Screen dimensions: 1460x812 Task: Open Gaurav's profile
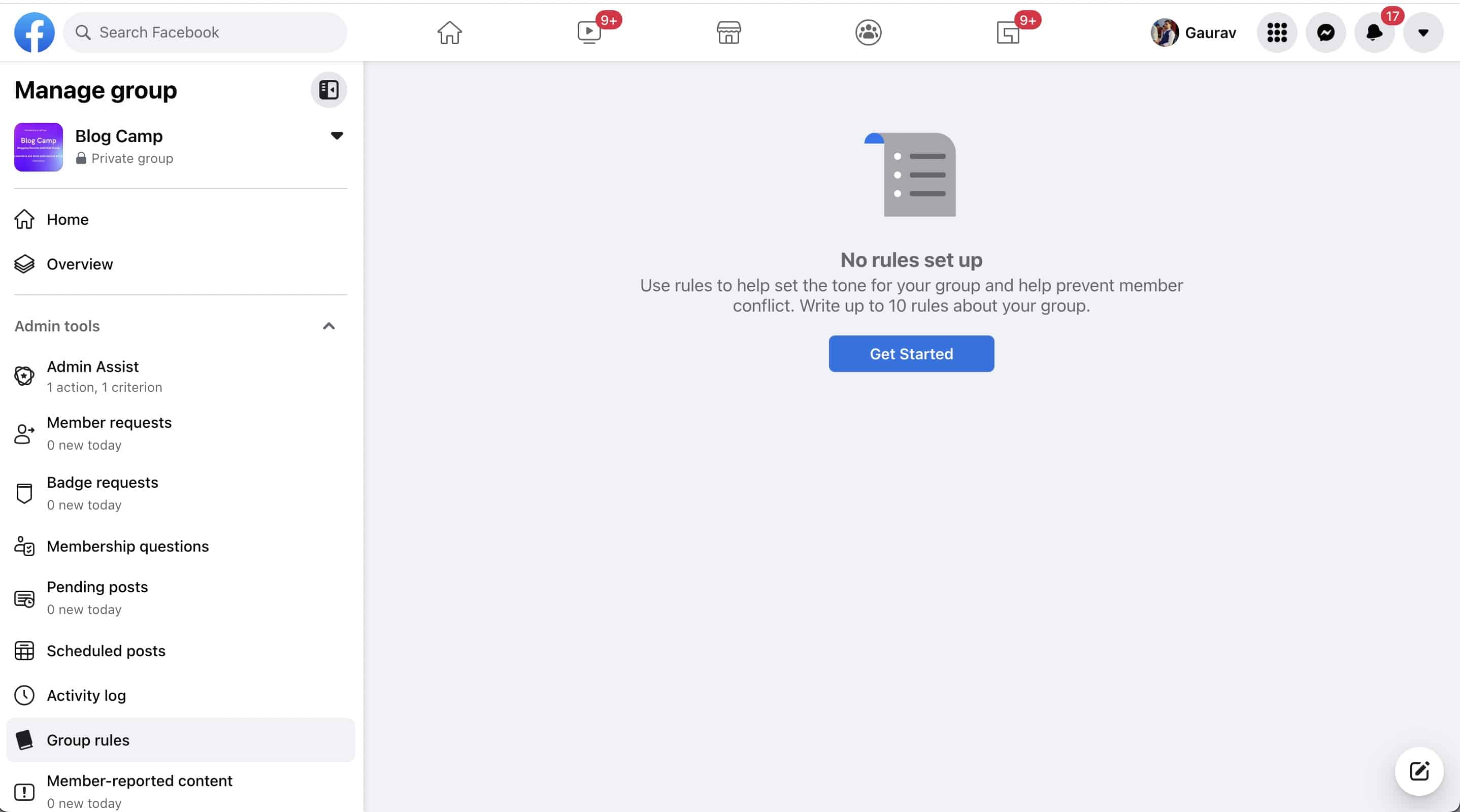pos(1193,32)
